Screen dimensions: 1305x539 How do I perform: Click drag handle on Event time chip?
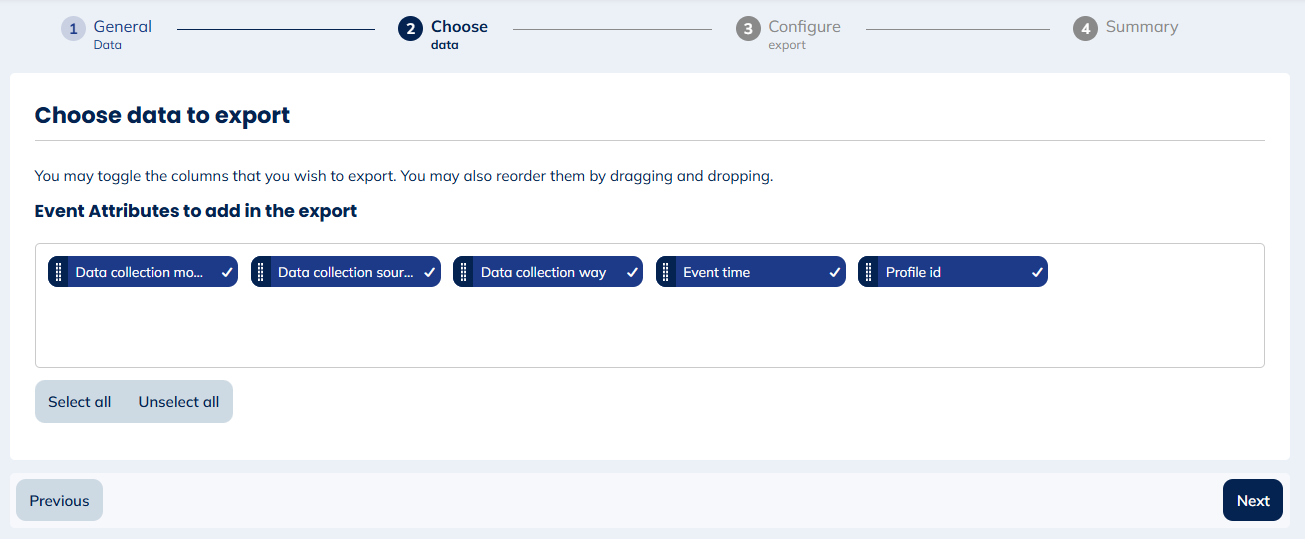pos(666,272)
